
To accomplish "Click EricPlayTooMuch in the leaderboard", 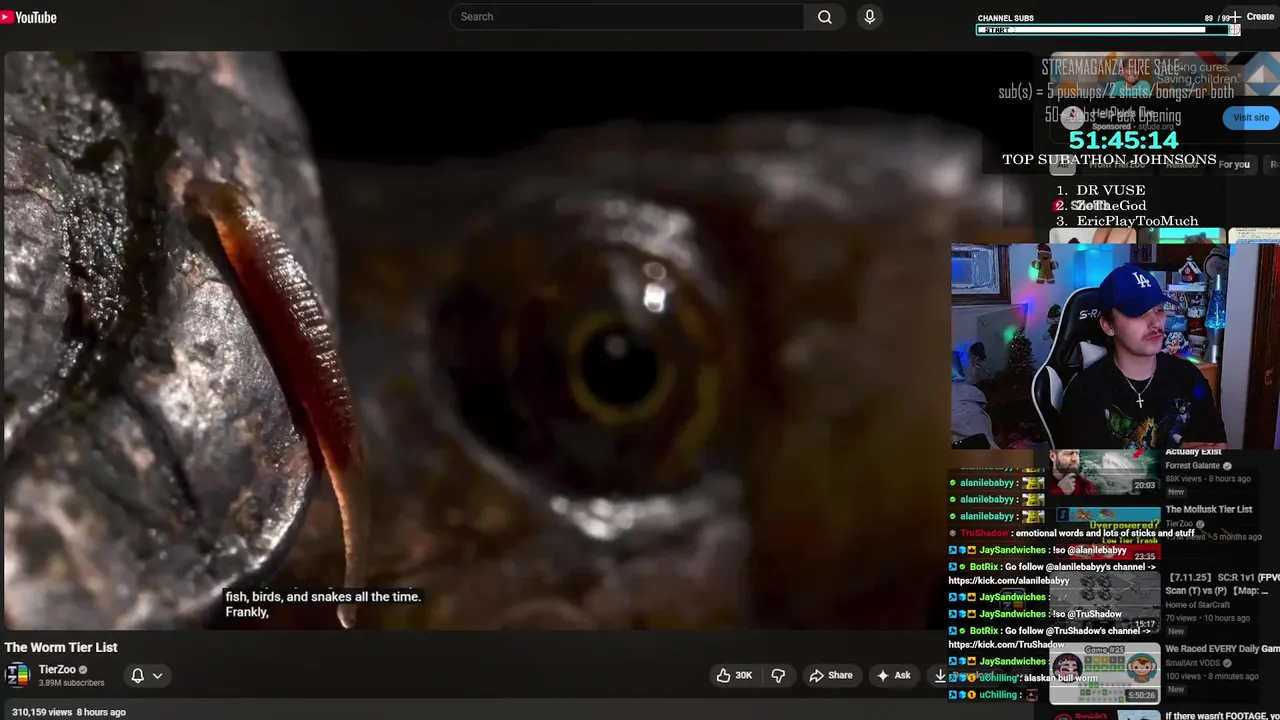I will pyautogui.click(x=1137, y=221).
